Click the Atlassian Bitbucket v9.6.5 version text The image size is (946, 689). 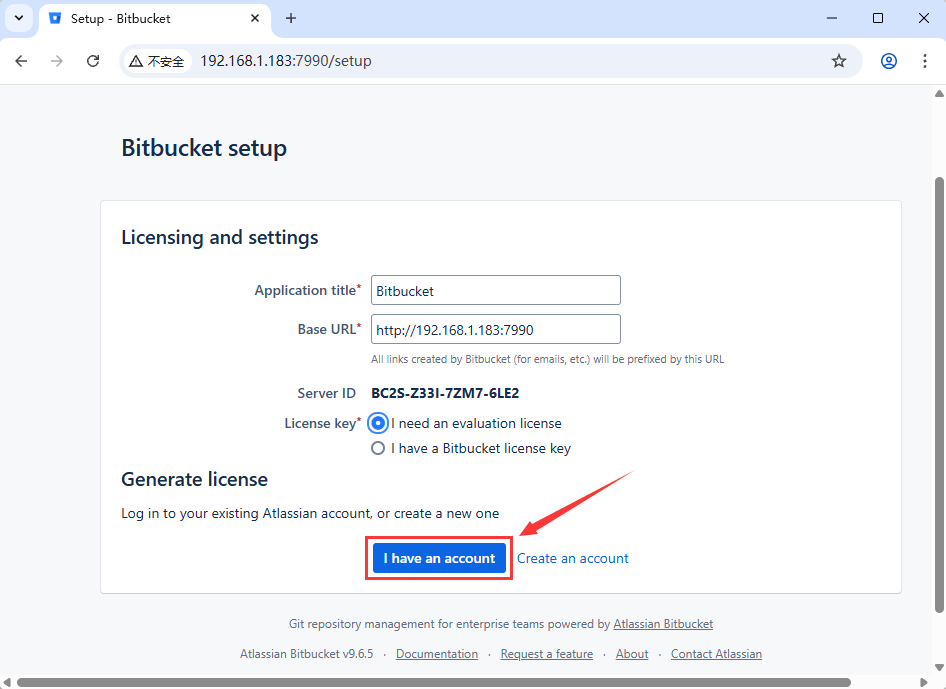(x=306, y=654)
